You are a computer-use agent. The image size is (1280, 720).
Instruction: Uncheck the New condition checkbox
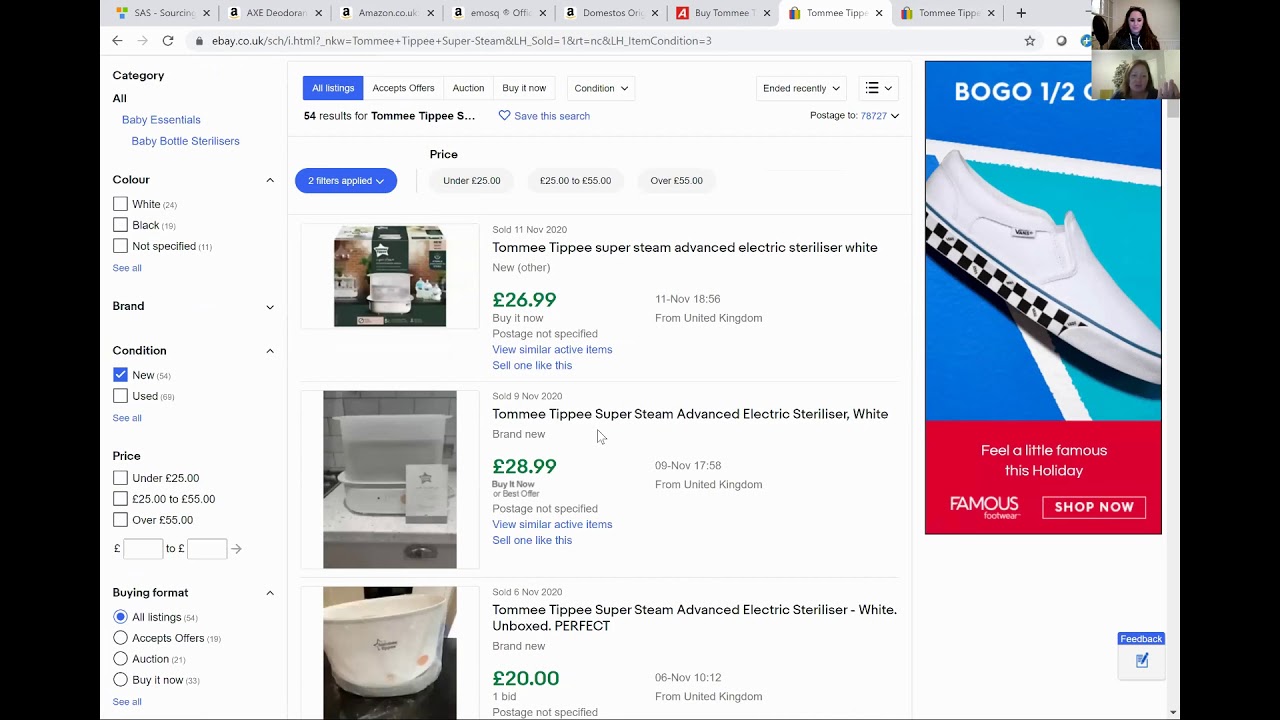coord(121,375)
